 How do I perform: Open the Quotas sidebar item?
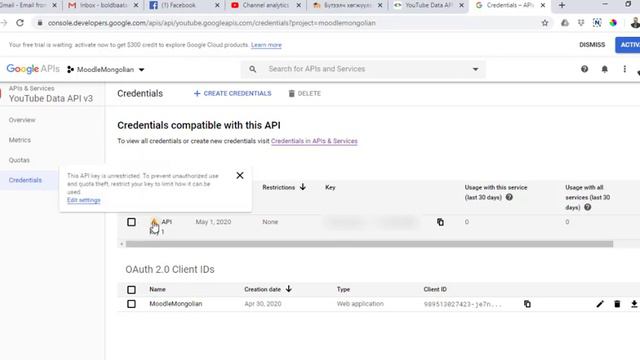(x=19, y=160)
